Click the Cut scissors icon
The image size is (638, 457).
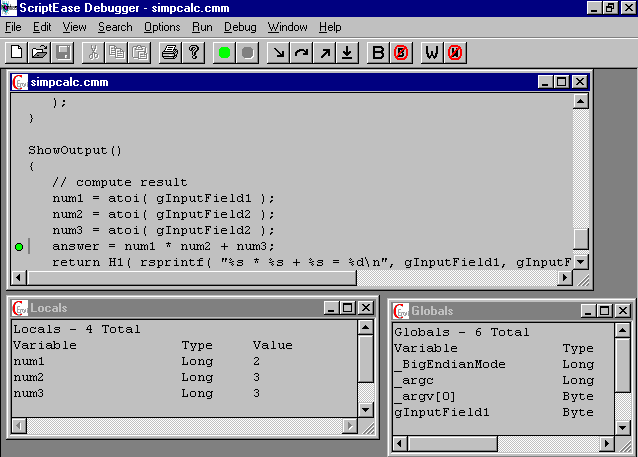[x=94, y=52]
